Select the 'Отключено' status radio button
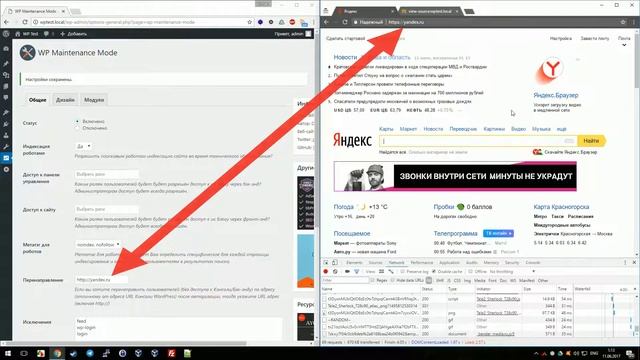This screenshot has width=640, height=360. coord(78,128)
